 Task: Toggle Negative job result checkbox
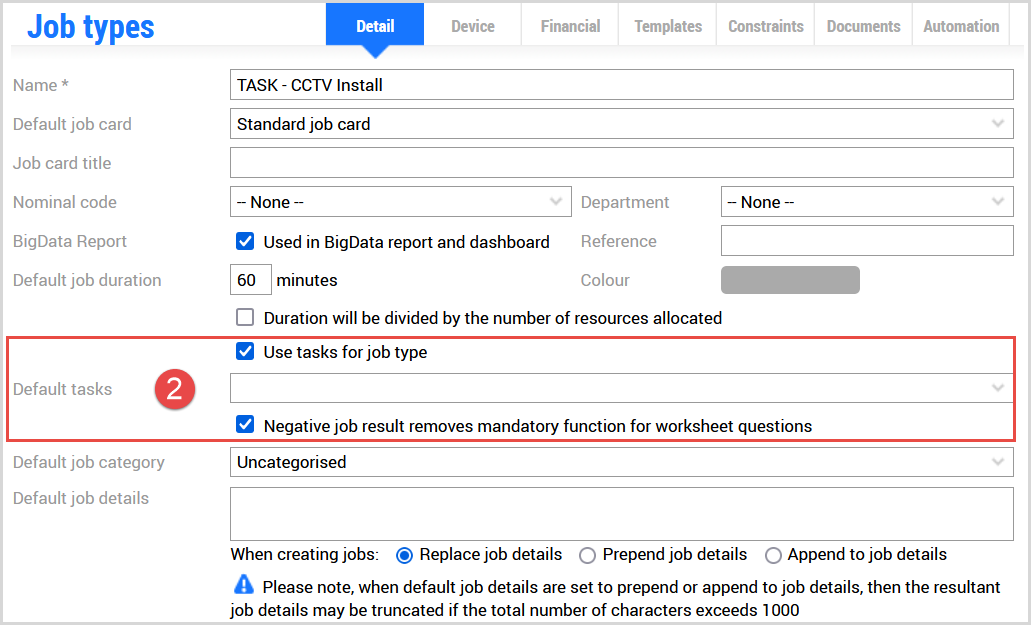click(x=245, y=426)
